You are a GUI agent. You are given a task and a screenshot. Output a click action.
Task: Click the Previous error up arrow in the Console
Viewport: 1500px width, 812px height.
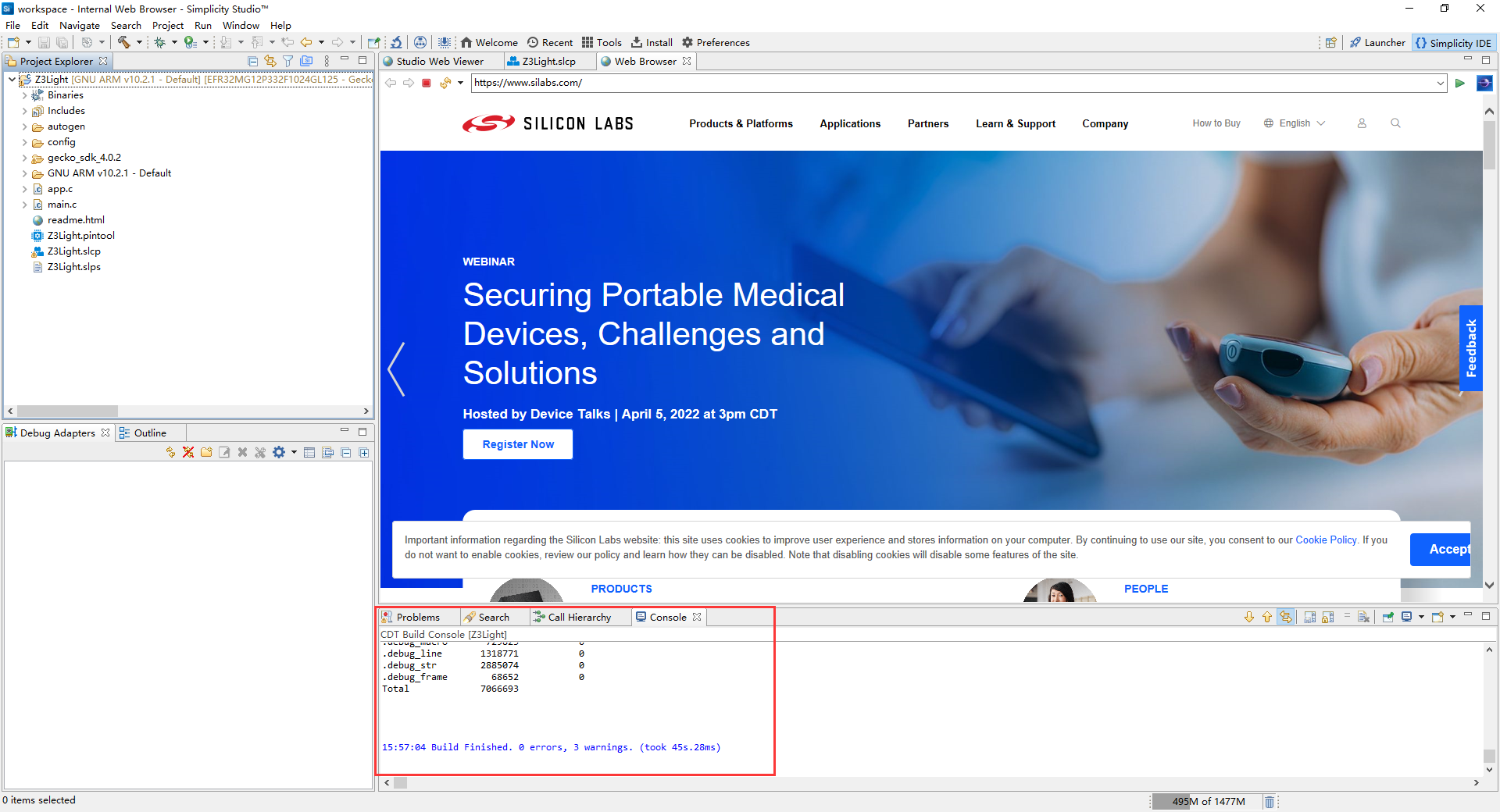tap(1267, 617)
